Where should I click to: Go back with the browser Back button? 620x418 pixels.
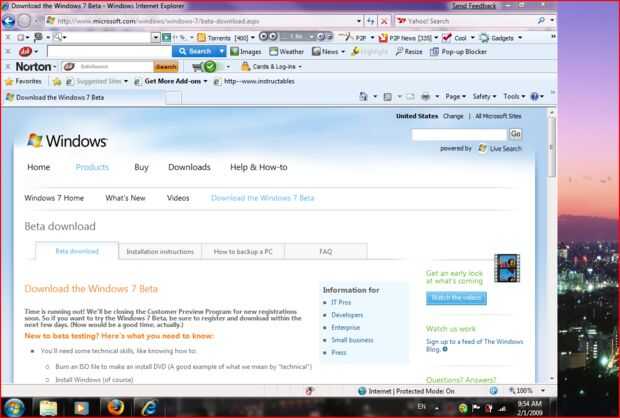tap(9, 21)
